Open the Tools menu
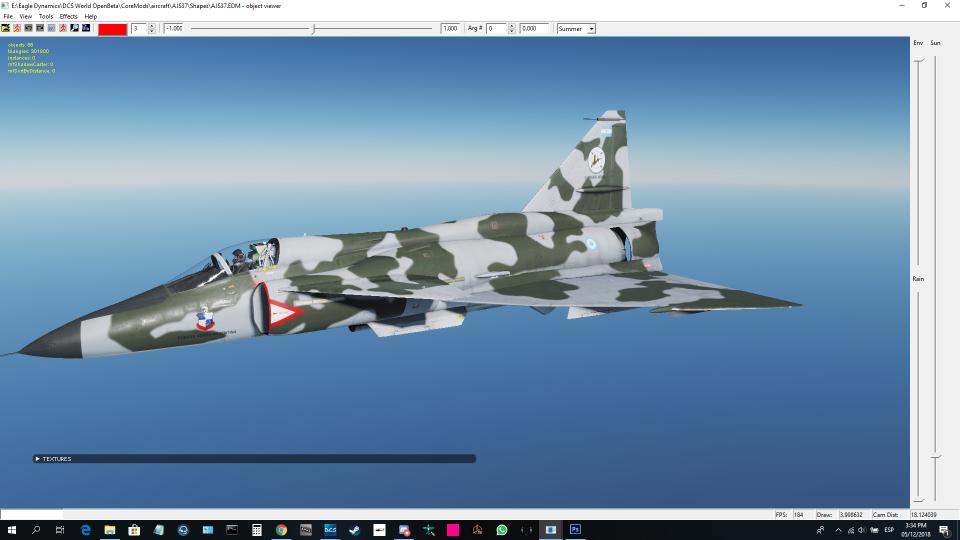Viewport: 960px width, 540px height. point(46,17)
